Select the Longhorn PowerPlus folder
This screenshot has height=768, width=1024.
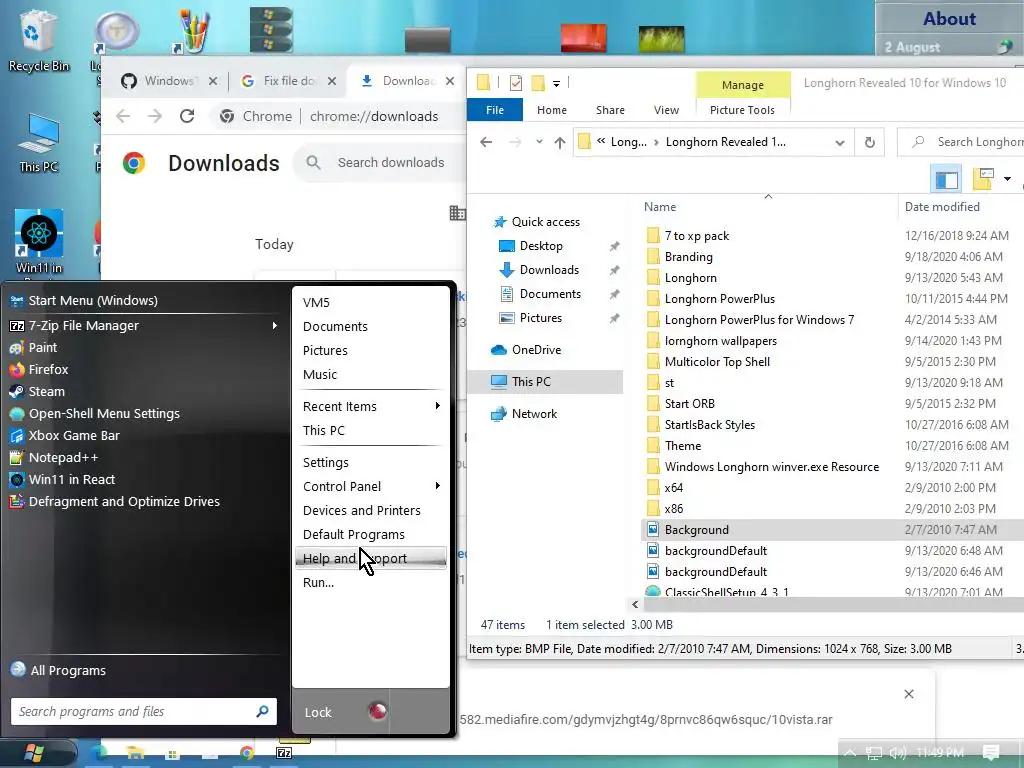tap(720, 298)
